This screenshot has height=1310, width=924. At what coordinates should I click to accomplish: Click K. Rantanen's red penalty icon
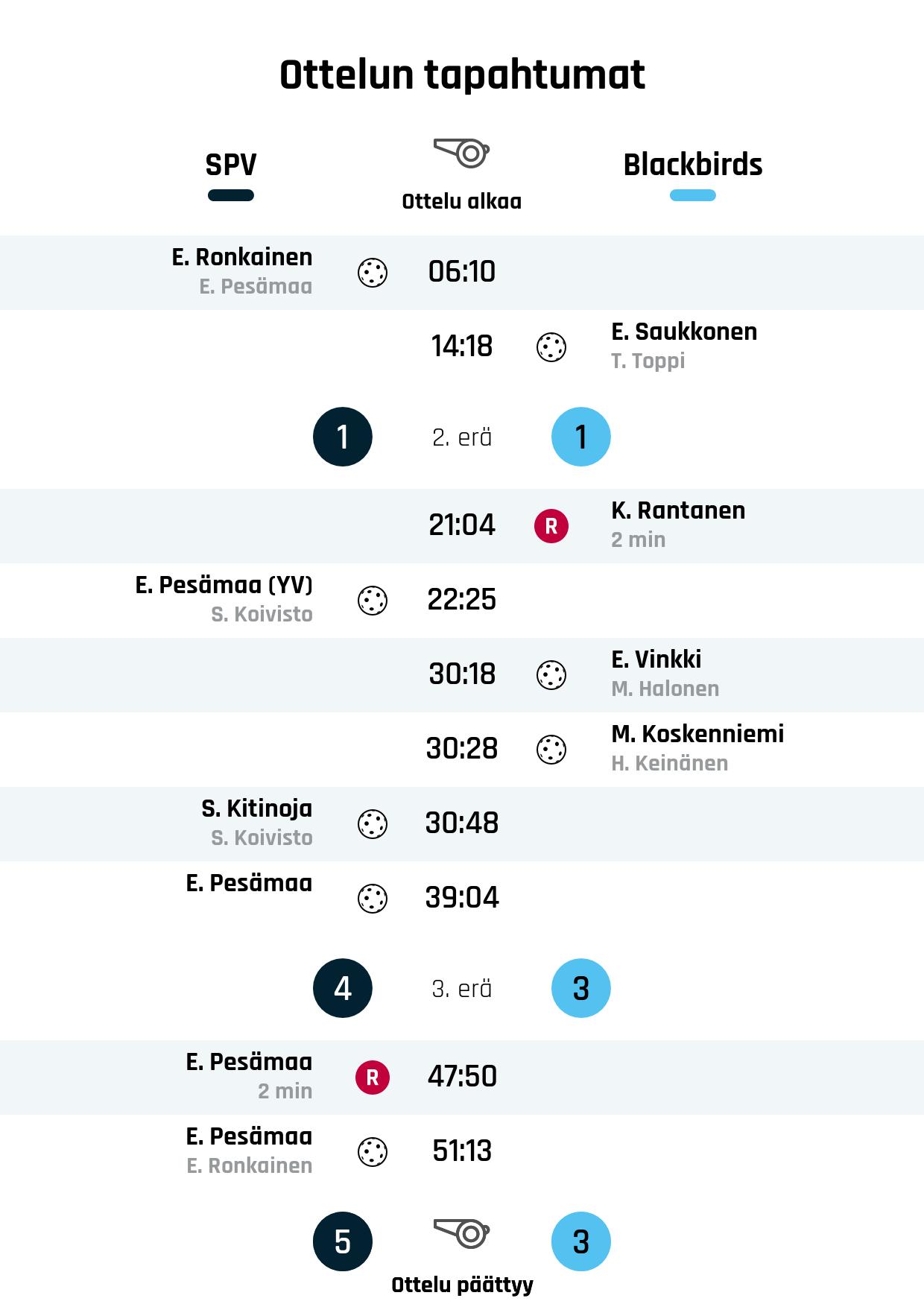click(551, 526)
